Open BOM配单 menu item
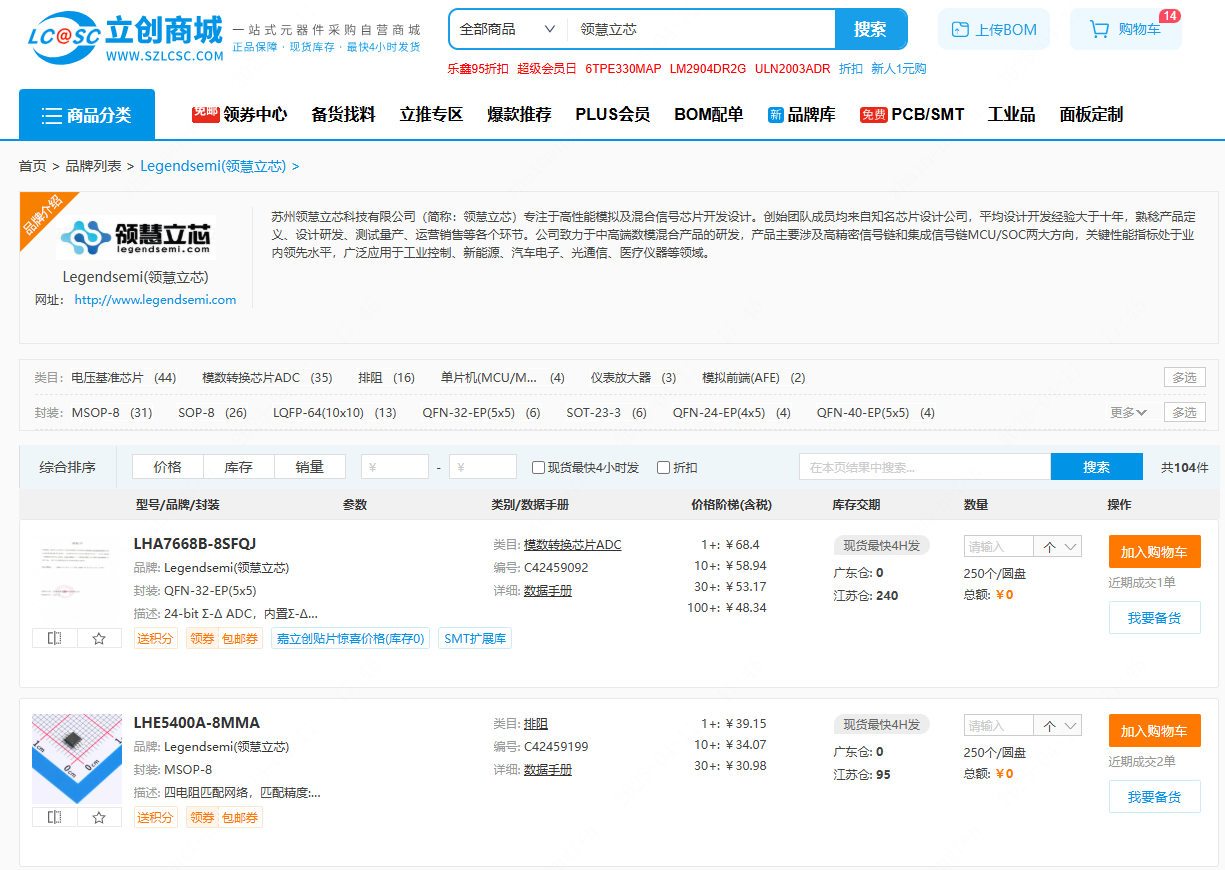Viewport: 1225px width, 870px height. click(x=708, y=115)
